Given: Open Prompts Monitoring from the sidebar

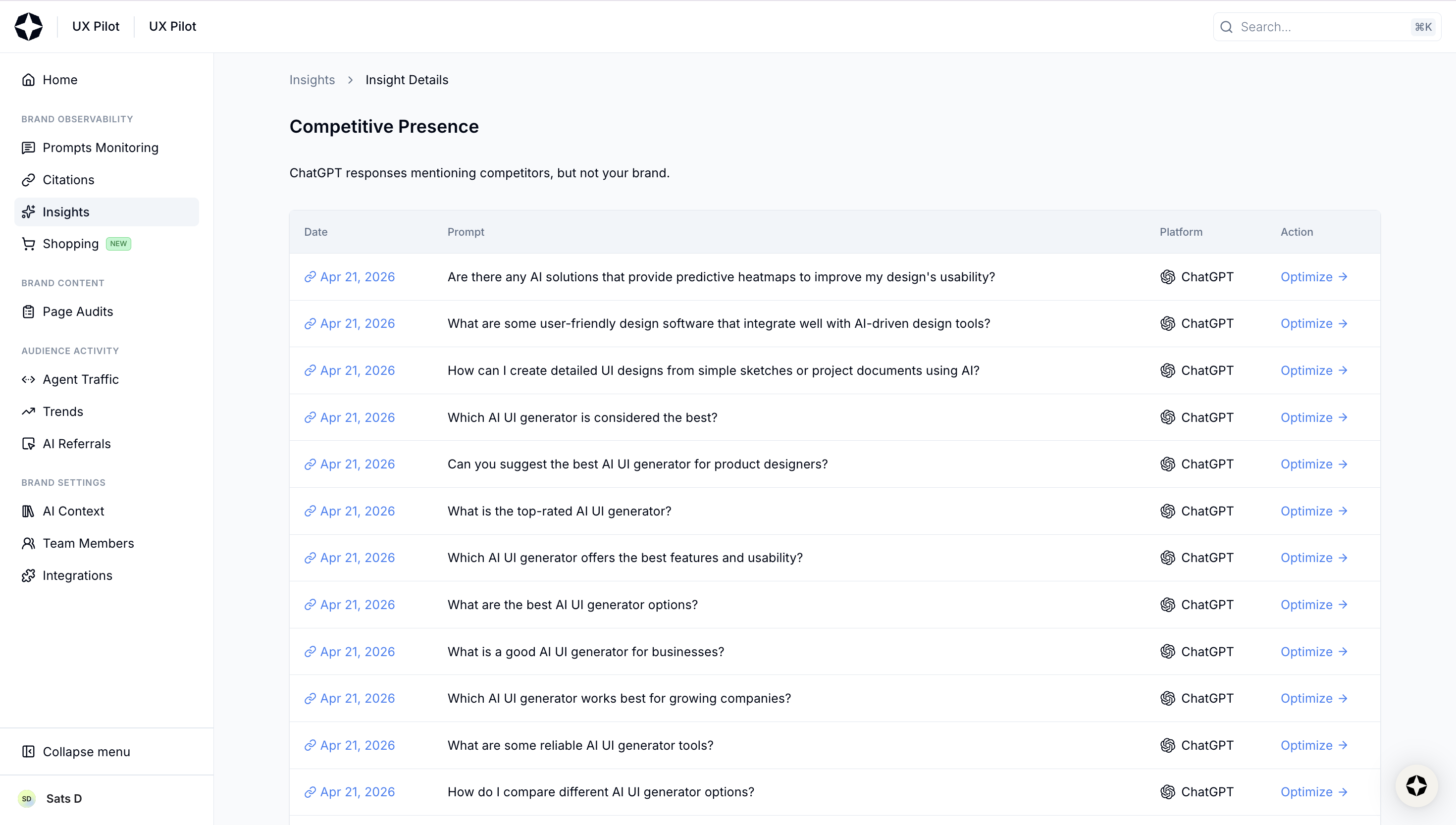Looking at the screenshot, I should pyautogui.click(x=100, y=148).
